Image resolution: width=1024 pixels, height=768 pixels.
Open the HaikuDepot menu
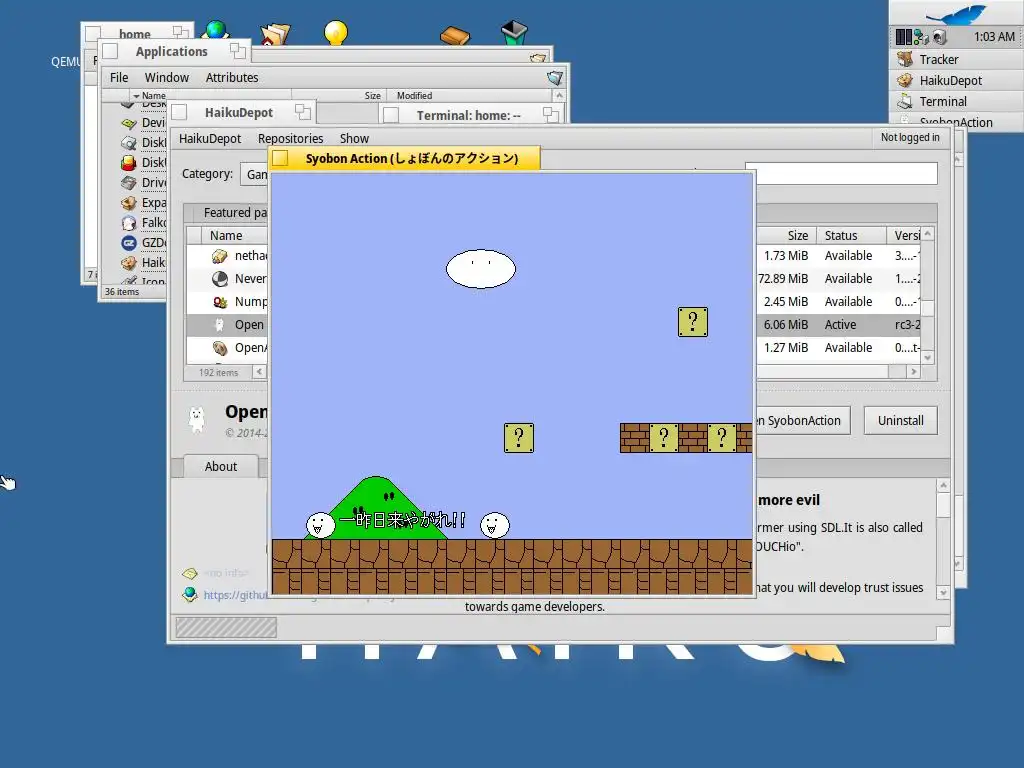point(210,138)
